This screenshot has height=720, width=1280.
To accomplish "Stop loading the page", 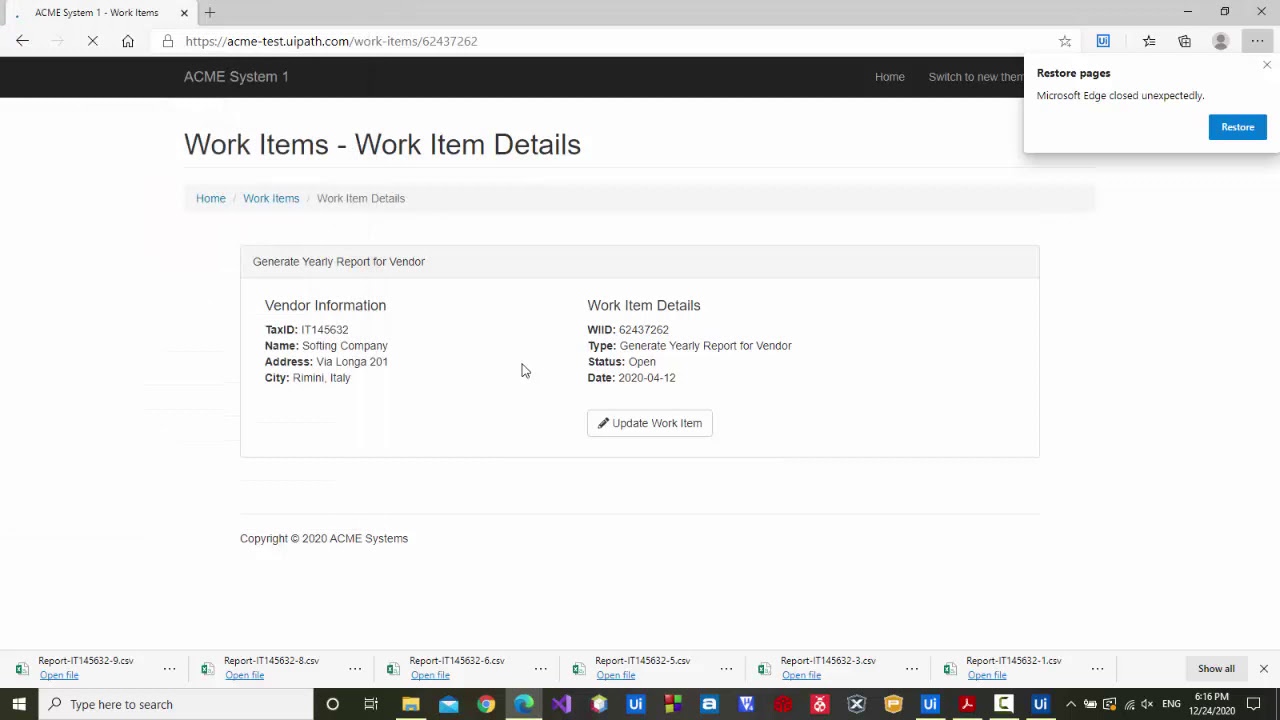I will [92, 41].
